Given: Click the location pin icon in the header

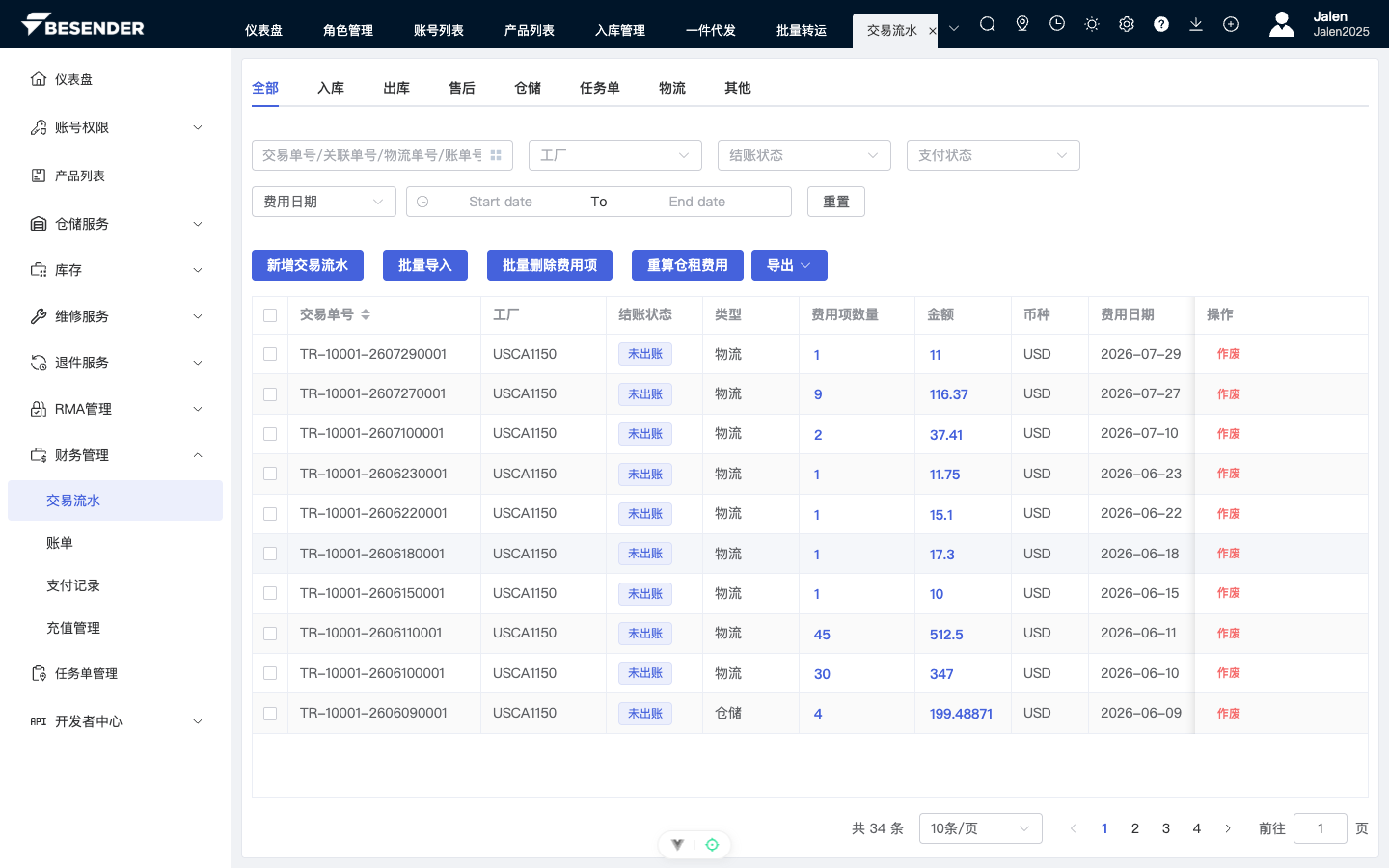Looking at the screenshot, I should (1022, 24).
